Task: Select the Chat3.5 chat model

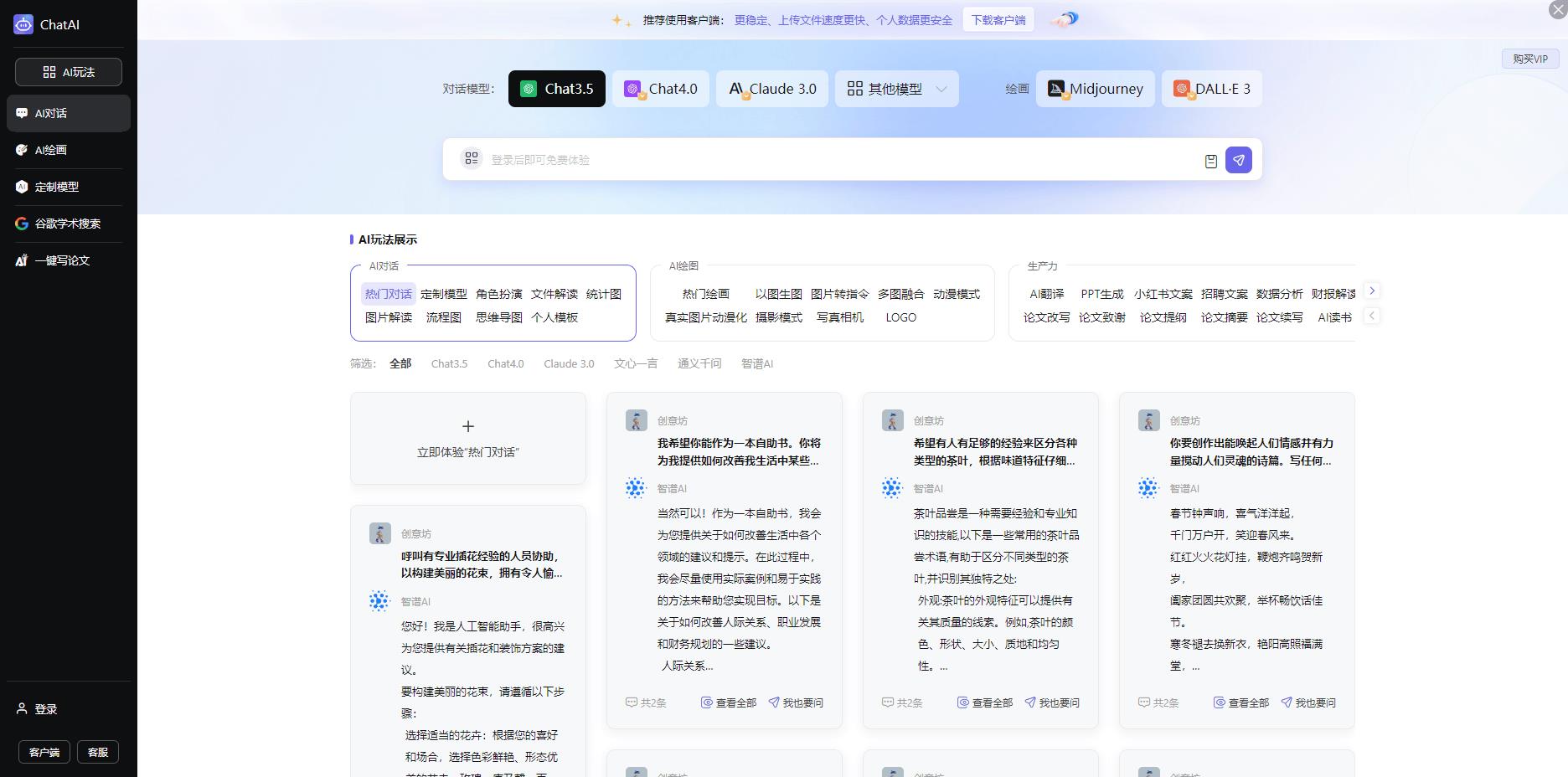Action: tap(556, 89)
